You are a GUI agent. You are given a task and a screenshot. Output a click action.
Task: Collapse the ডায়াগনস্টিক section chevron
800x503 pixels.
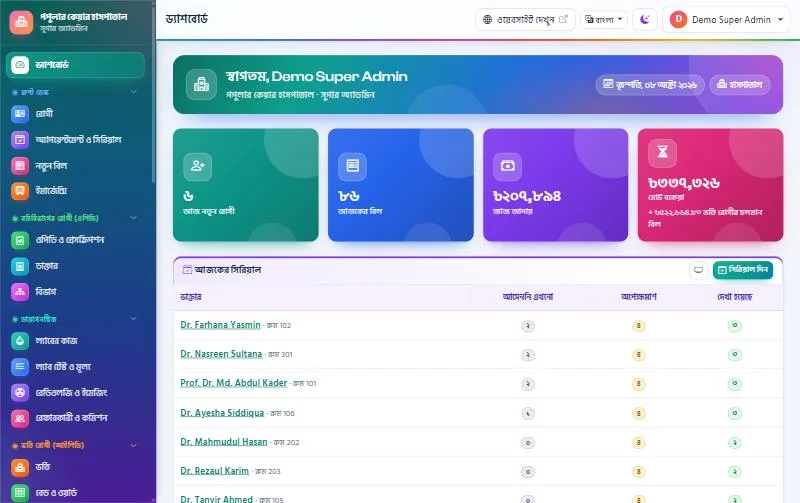pos(133,319)
